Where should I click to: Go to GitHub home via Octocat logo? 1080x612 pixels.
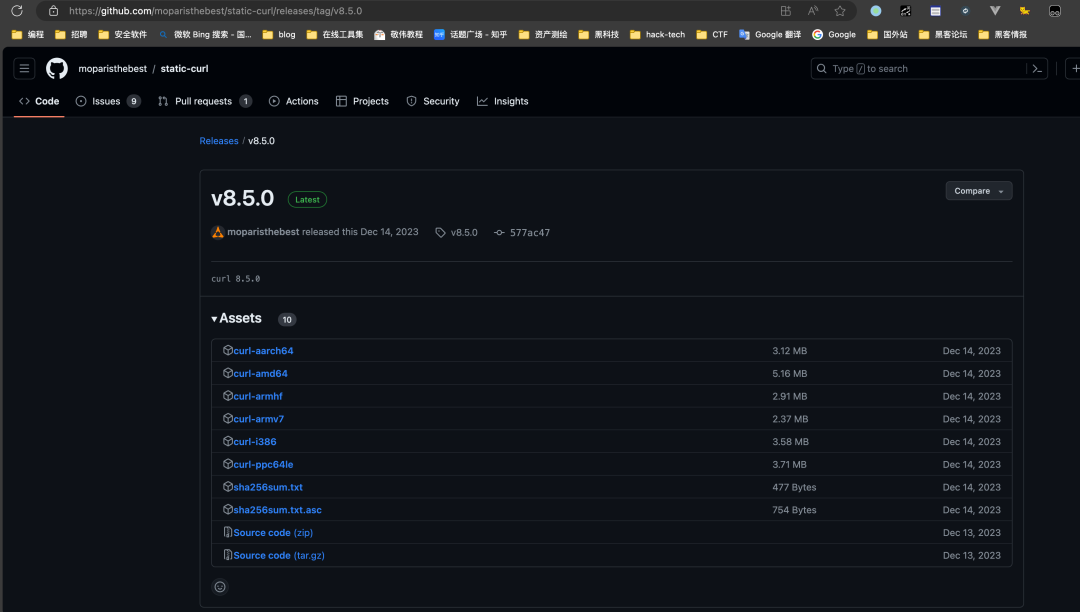pyautogui.click(x=56, y=69)
